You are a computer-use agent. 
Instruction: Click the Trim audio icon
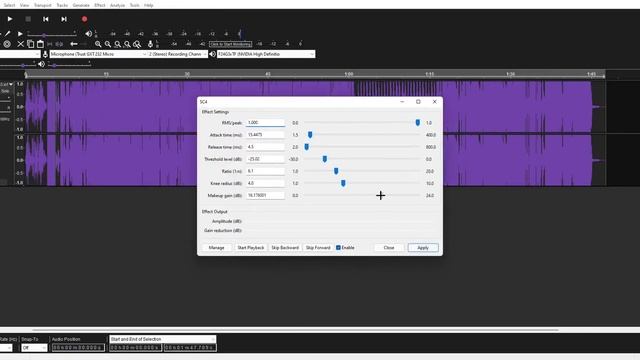click(50, 44)
